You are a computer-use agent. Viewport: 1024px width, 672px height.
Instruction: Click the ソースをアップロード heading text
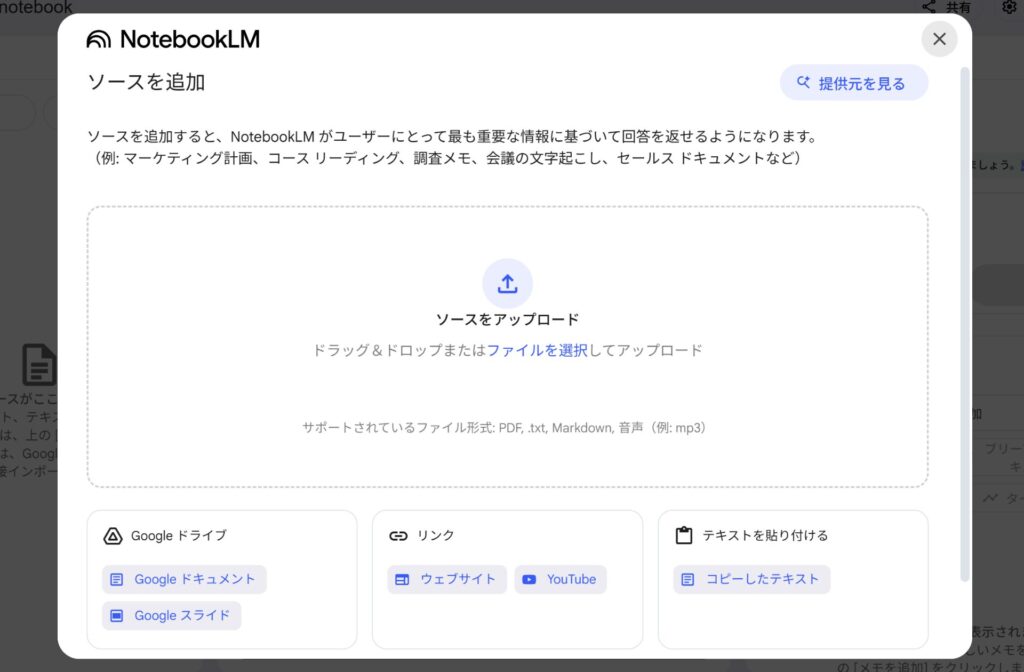pos(507,319)
